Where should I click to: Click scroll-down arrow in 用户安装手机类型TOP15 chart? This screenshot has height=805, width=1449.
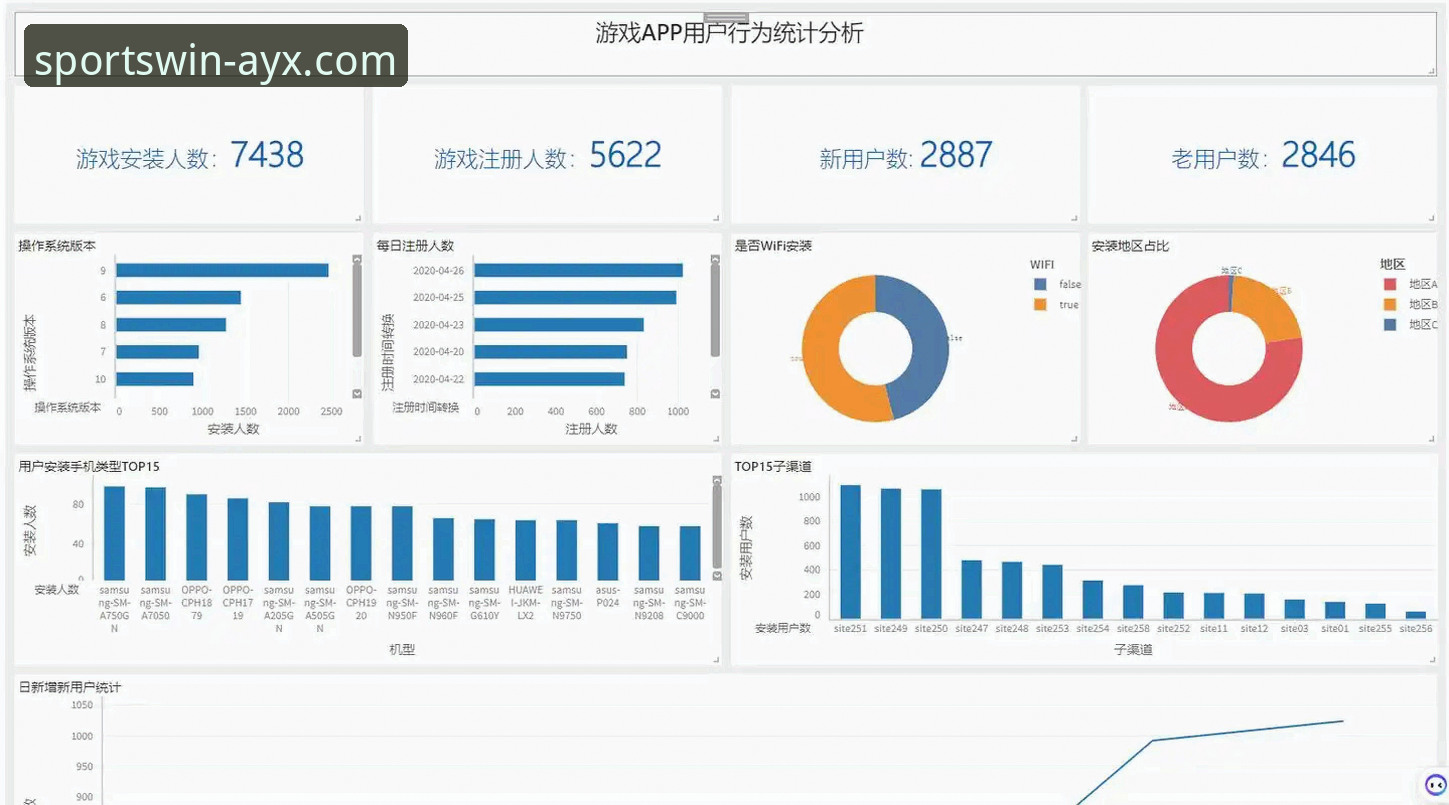716,576
